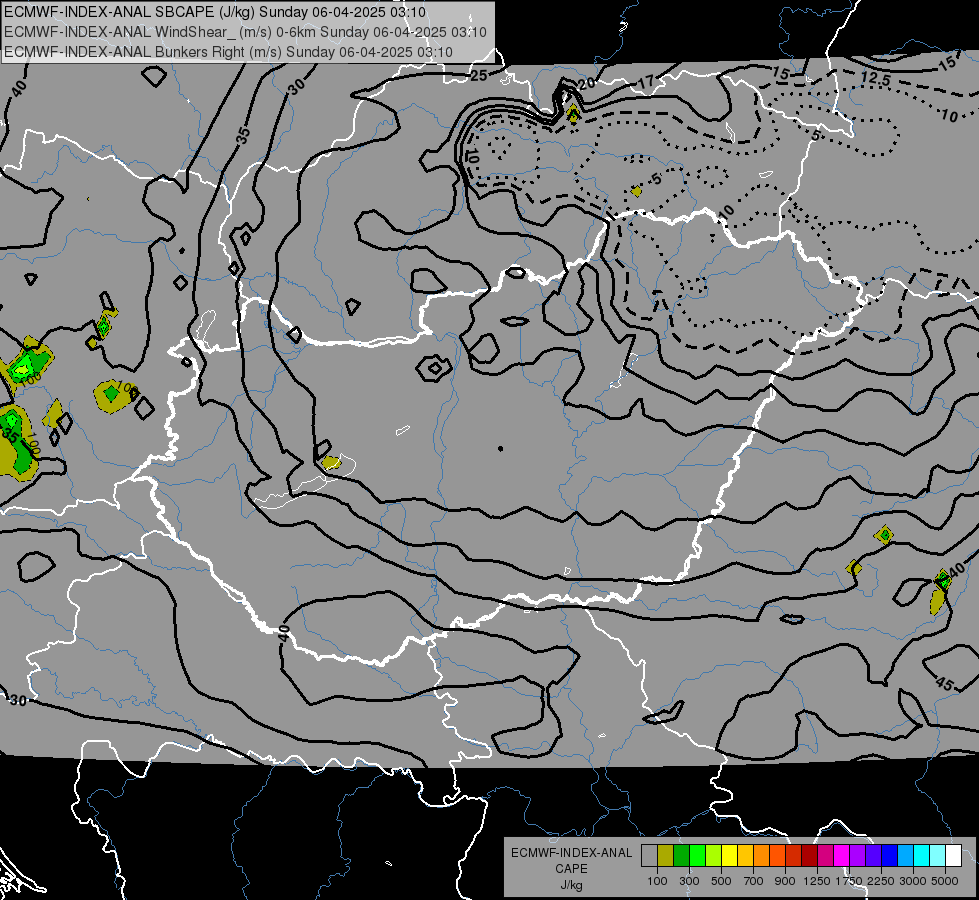Click the legend title ECMWF-INDEX-ANAL
Viewport: 979px width, 900px height.
tap(571, 853)
